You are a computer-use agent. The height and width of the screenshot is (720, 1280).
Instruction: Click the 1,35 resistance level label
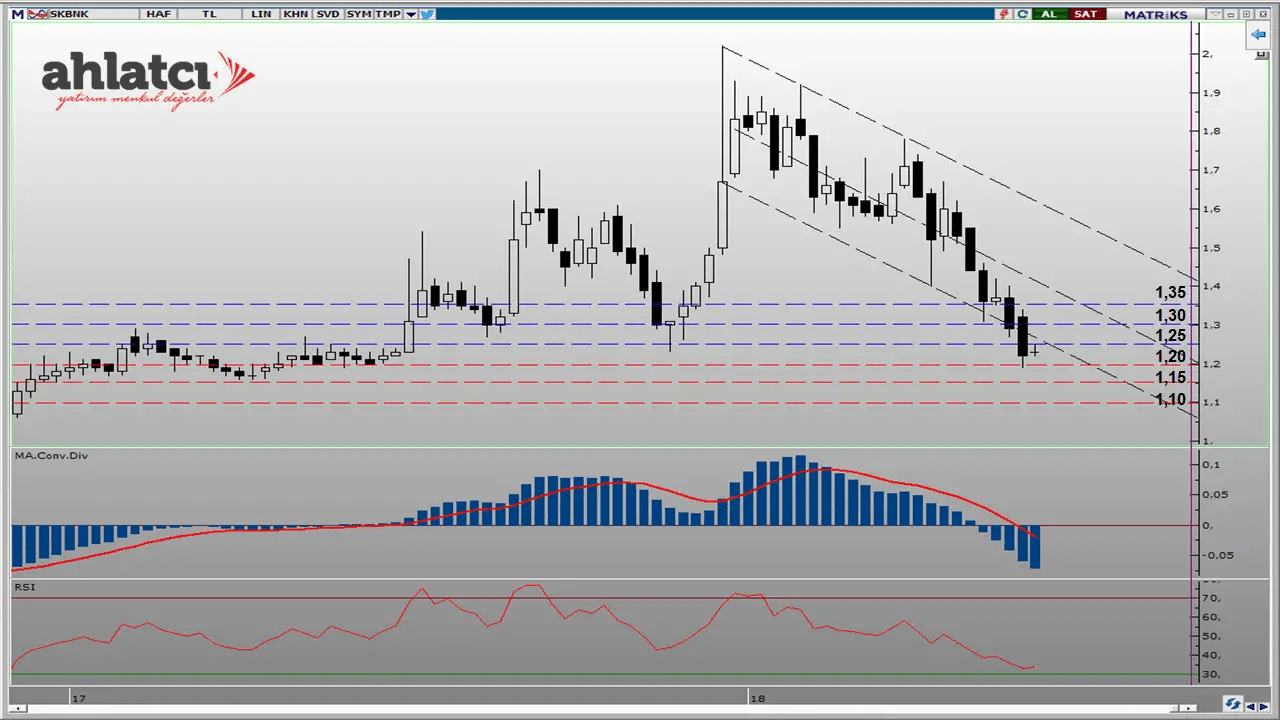coord(1170,293)
